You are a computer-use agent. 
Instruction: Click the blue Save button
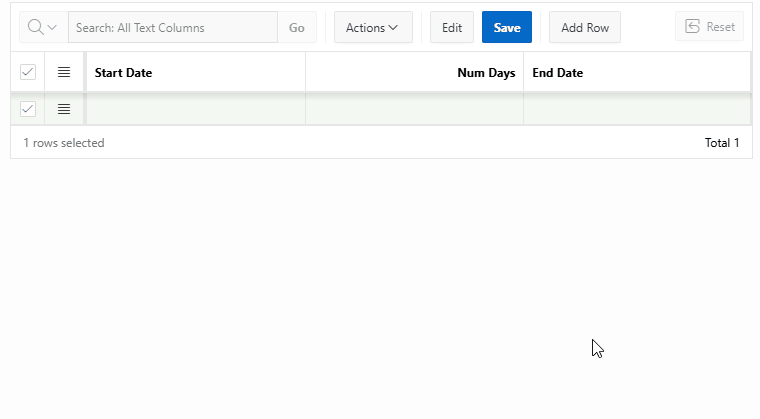[x=507, y=28]
